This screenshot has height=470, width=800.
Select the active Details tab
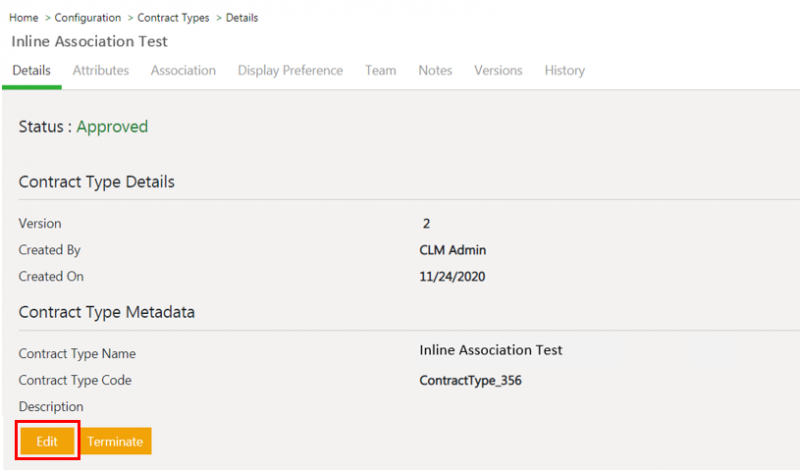(x=31, y=71)
